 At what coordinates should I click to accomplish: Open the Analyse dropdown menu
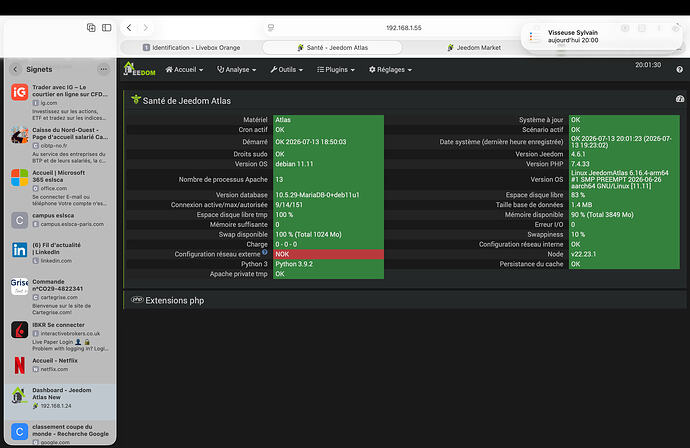point(236,70)
